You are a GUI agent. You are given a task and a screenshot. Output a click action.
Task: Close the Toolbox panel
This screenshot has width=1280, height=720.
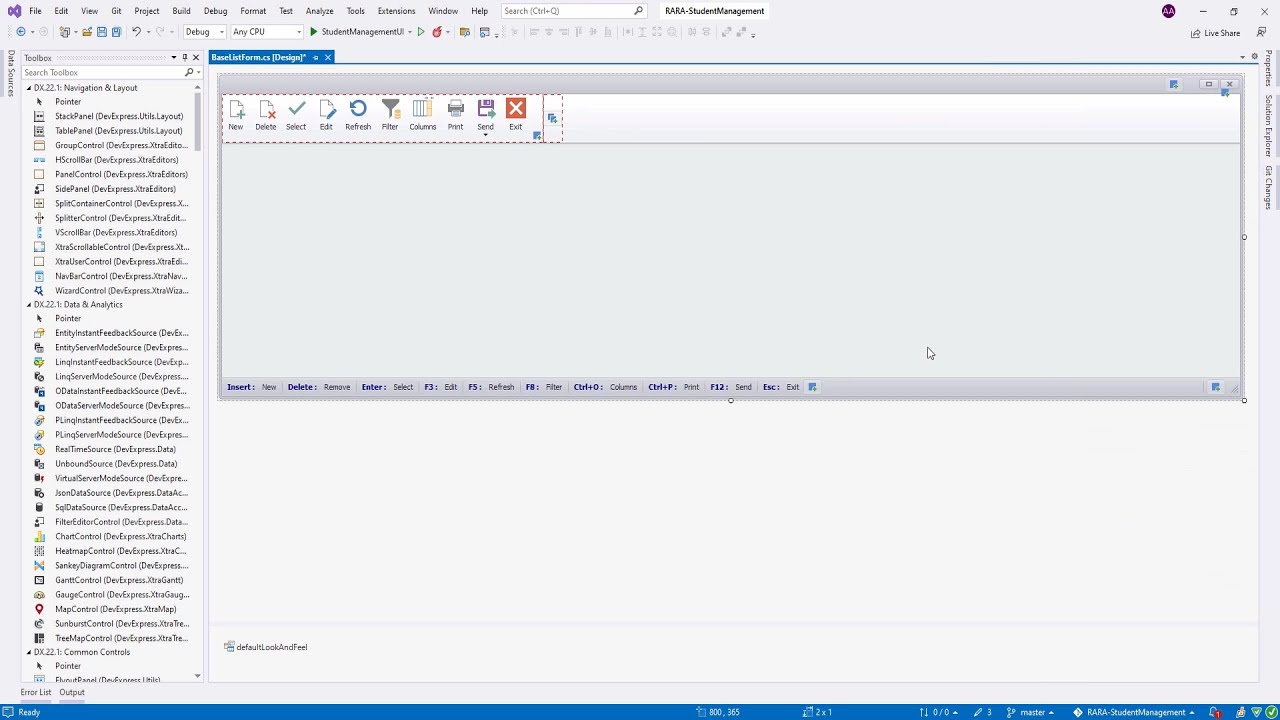coord(196,58)
